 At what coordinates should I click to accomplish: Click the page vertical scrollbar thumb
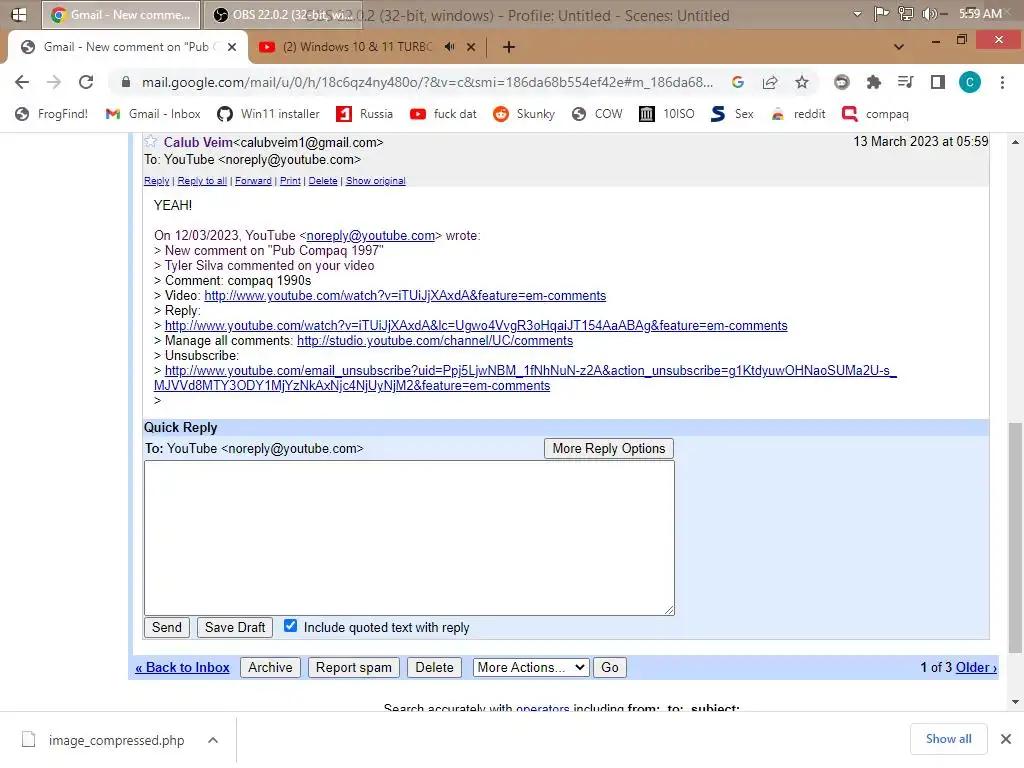coord(1015,537)
